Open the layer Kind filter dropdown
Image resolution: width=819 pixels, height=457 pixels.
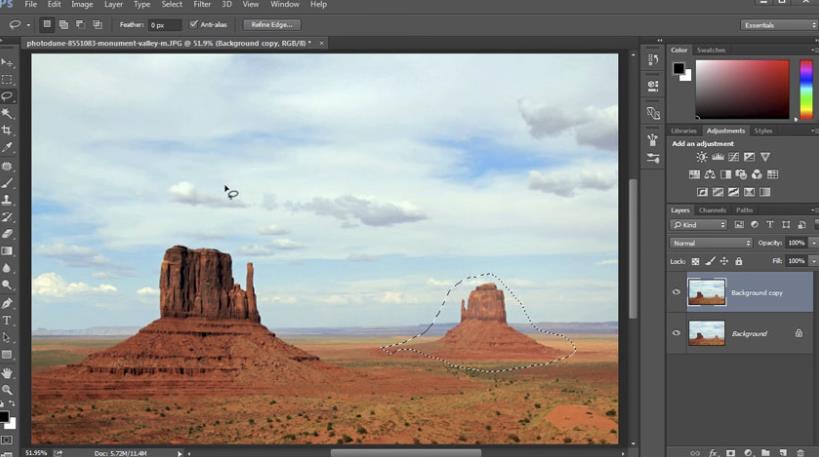tap(698, 225)
